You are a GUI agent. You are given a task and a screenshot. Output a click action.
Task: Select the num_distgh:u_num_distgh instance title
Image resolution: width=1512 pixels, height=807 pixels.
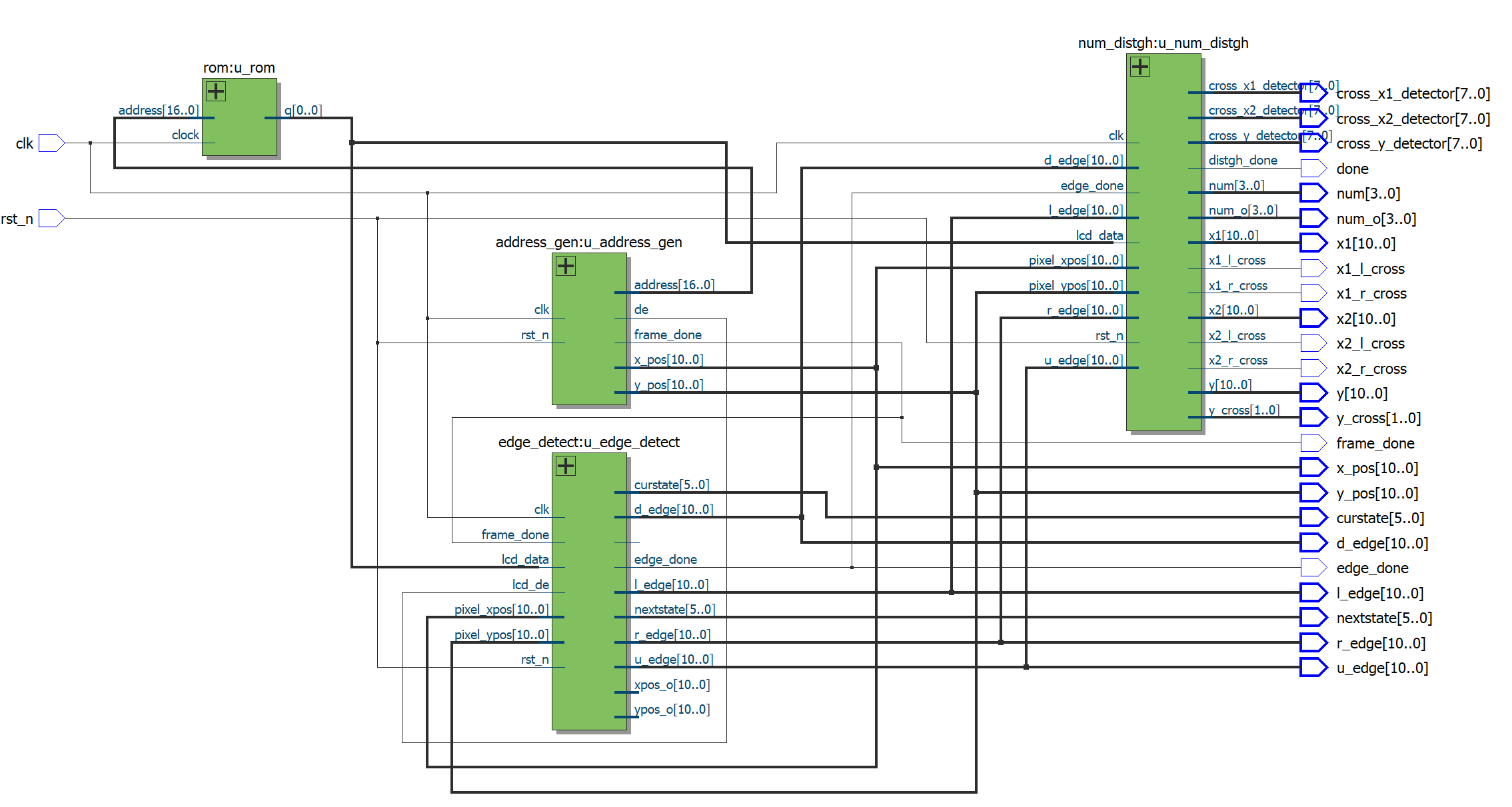(x=1163, y=43)
